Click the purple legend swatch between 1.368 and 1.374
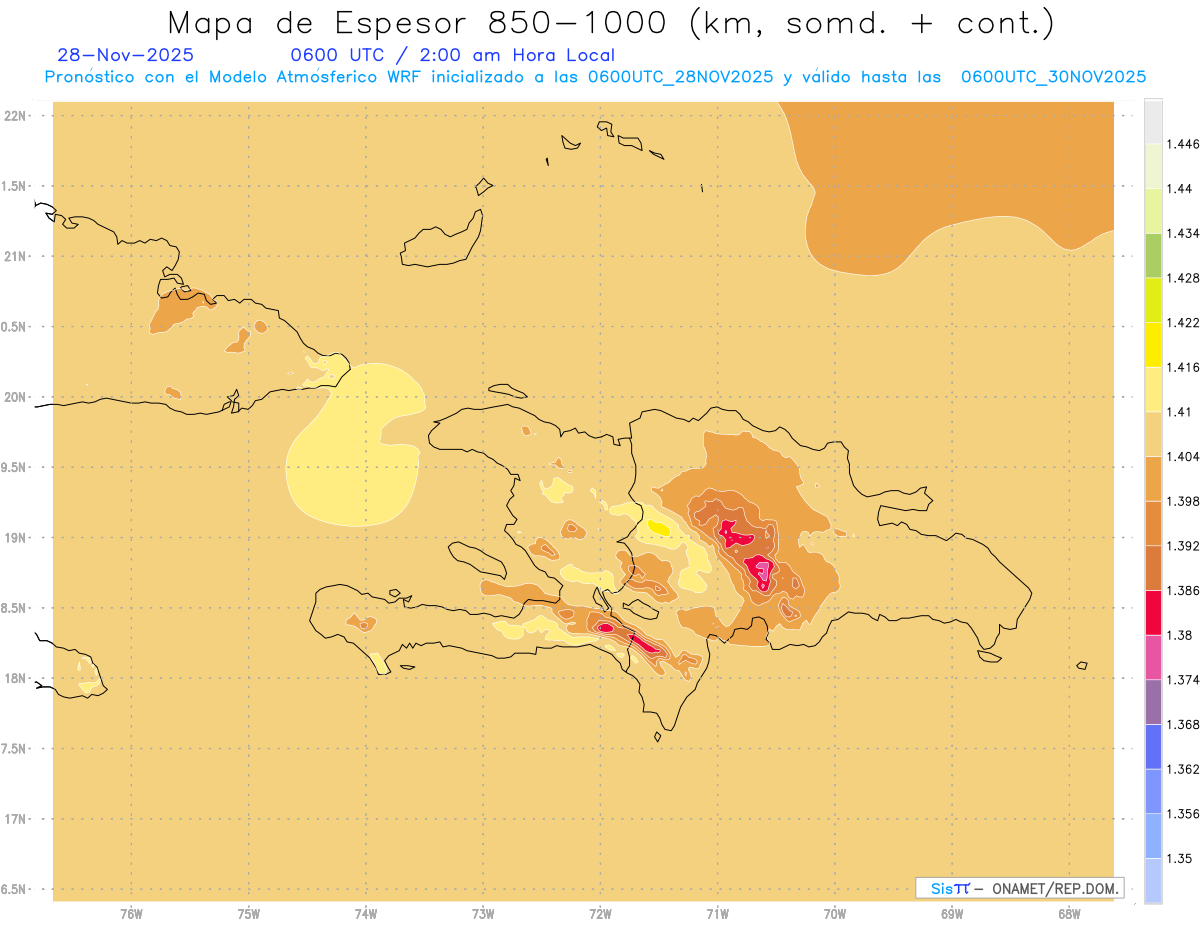This screenshot has height=927, width=1200. (1153, 702)
